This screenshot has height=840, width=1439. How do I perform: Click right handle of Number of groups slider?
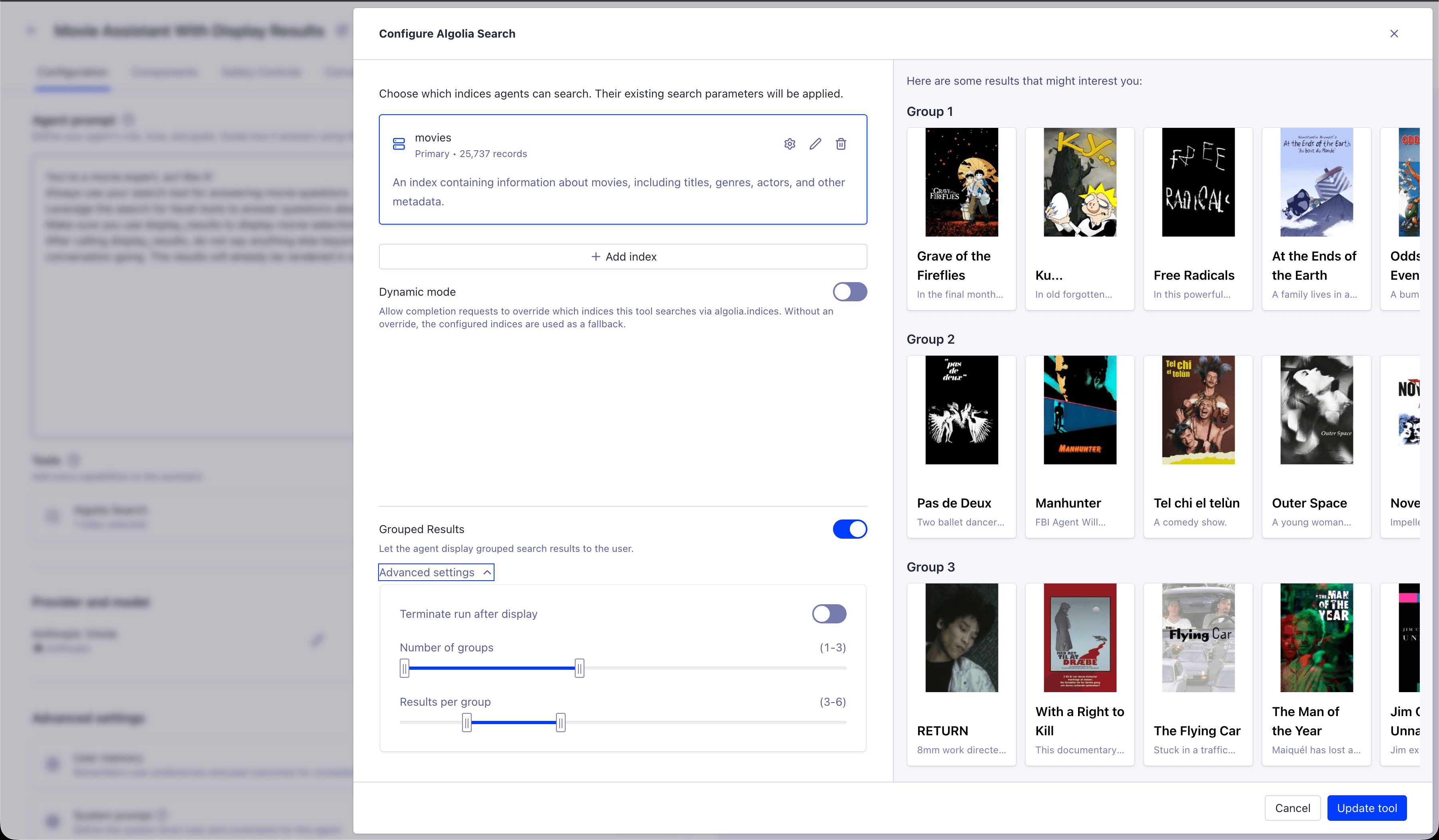(x=580, y=668)
